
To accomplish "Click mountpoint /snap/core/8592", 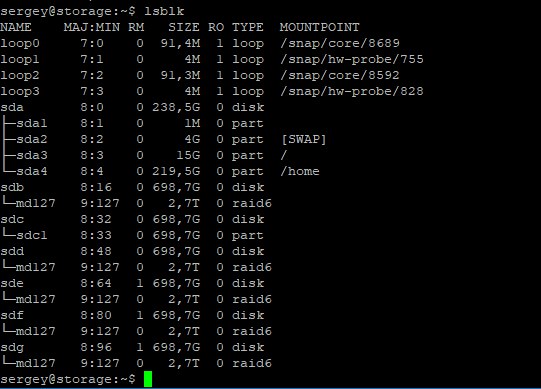I will pos(340,75).
